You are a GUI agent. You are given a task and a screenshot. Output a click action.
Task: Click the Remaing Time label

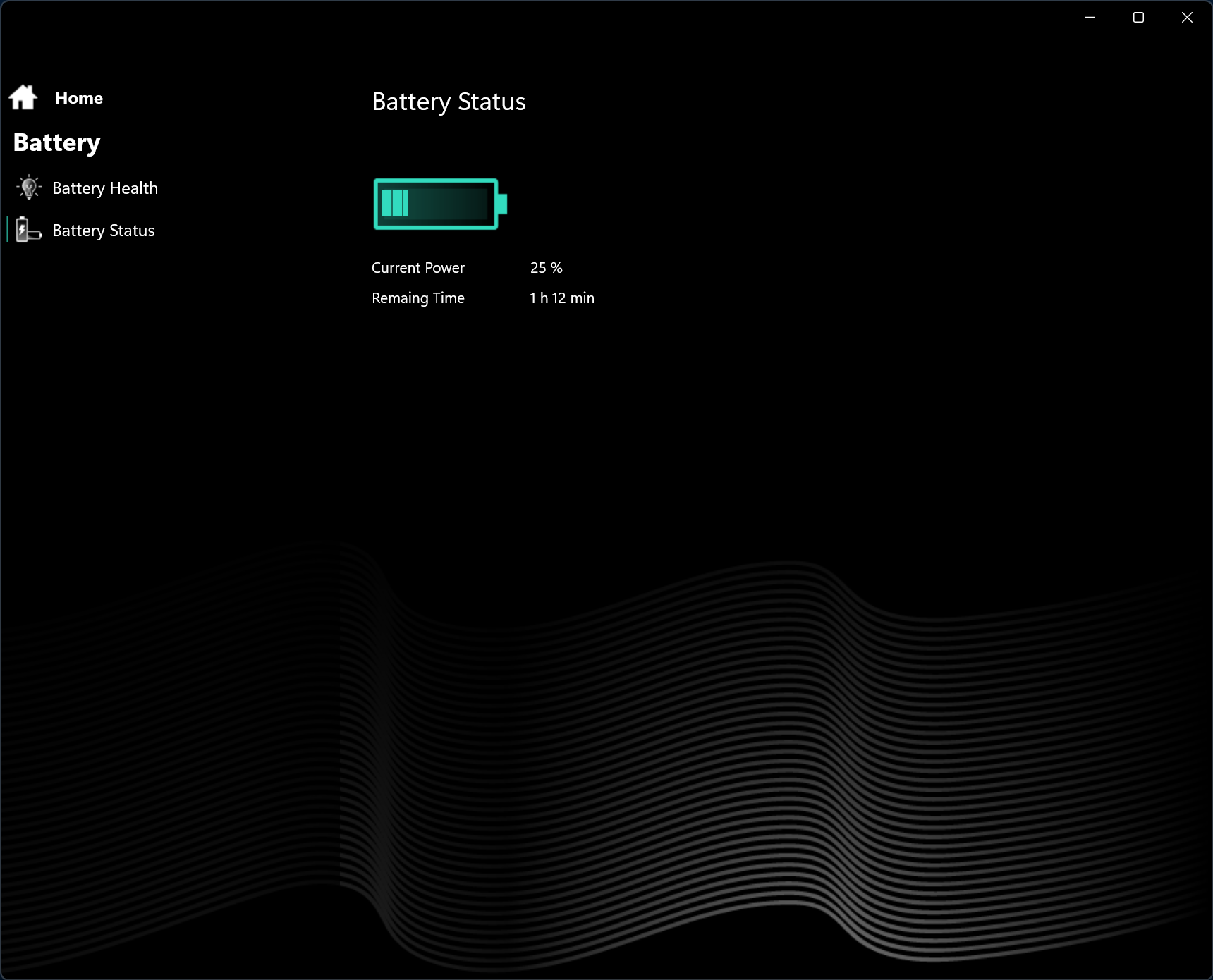click(x=418, y=298)
